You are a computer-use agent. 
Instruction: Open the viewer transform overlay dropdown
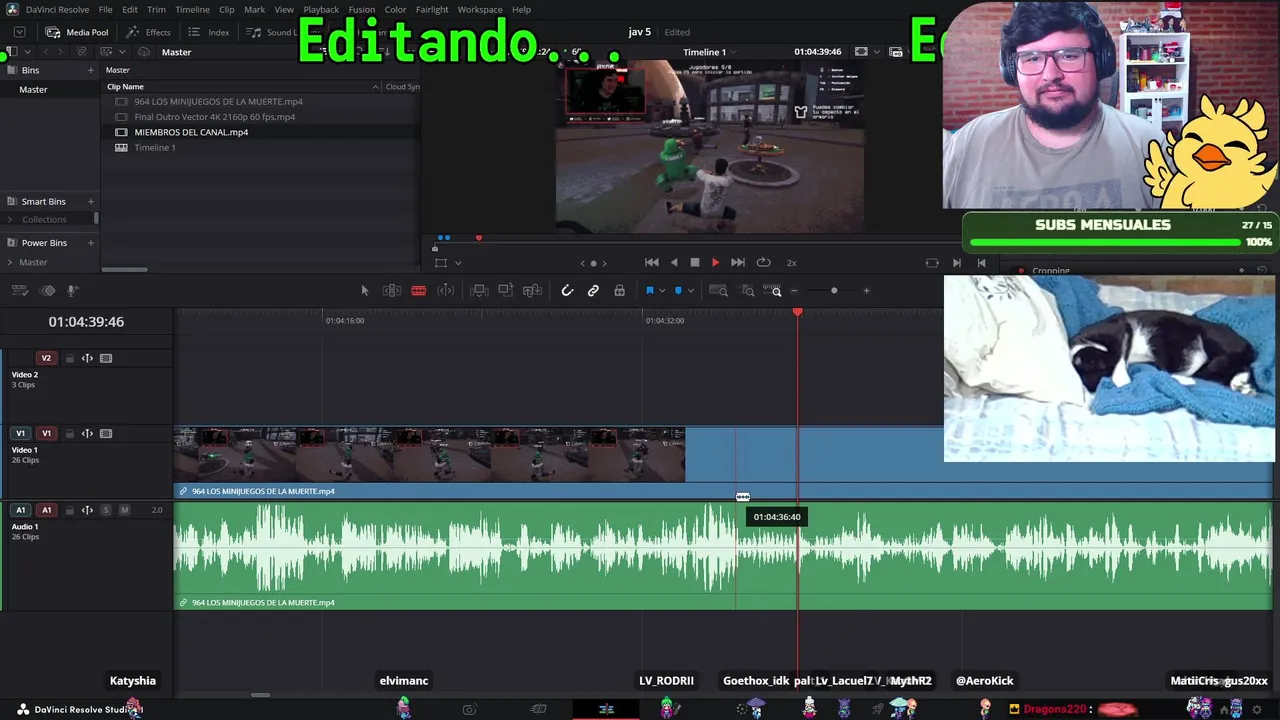click(458, 263)
